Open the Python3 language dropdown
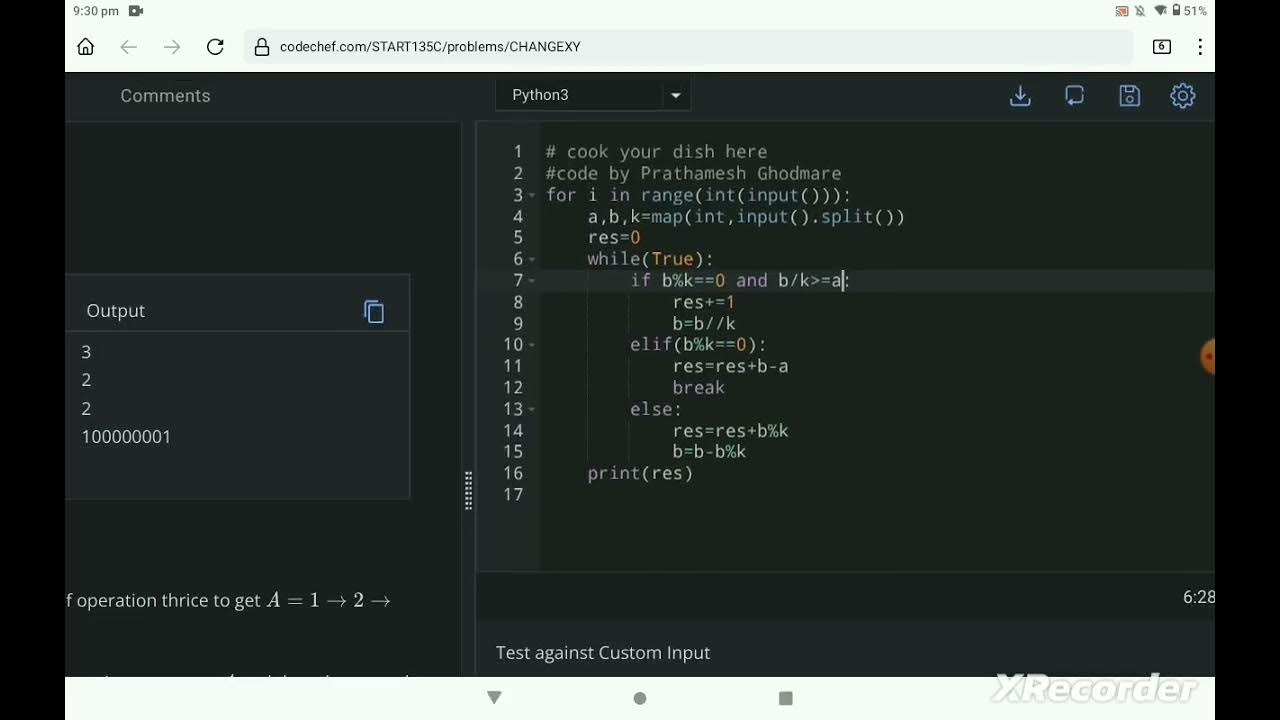 (x=593, y=95)
